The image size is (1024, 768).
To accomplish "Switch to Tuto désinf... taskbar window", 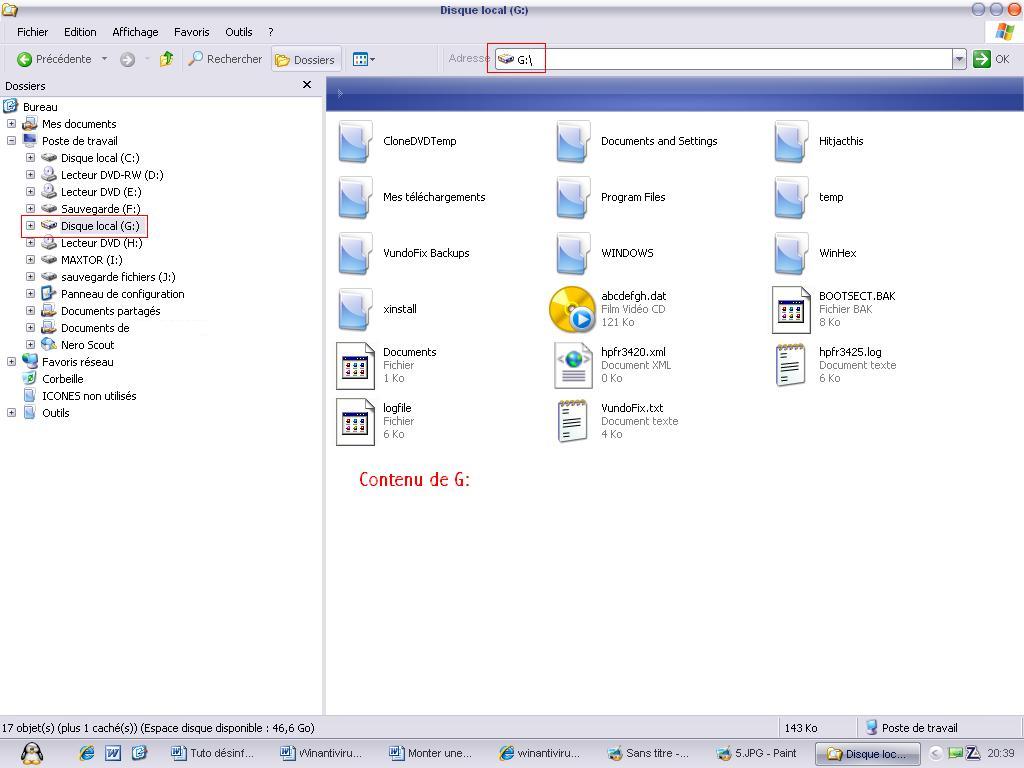I will click(x=212, y=754).
